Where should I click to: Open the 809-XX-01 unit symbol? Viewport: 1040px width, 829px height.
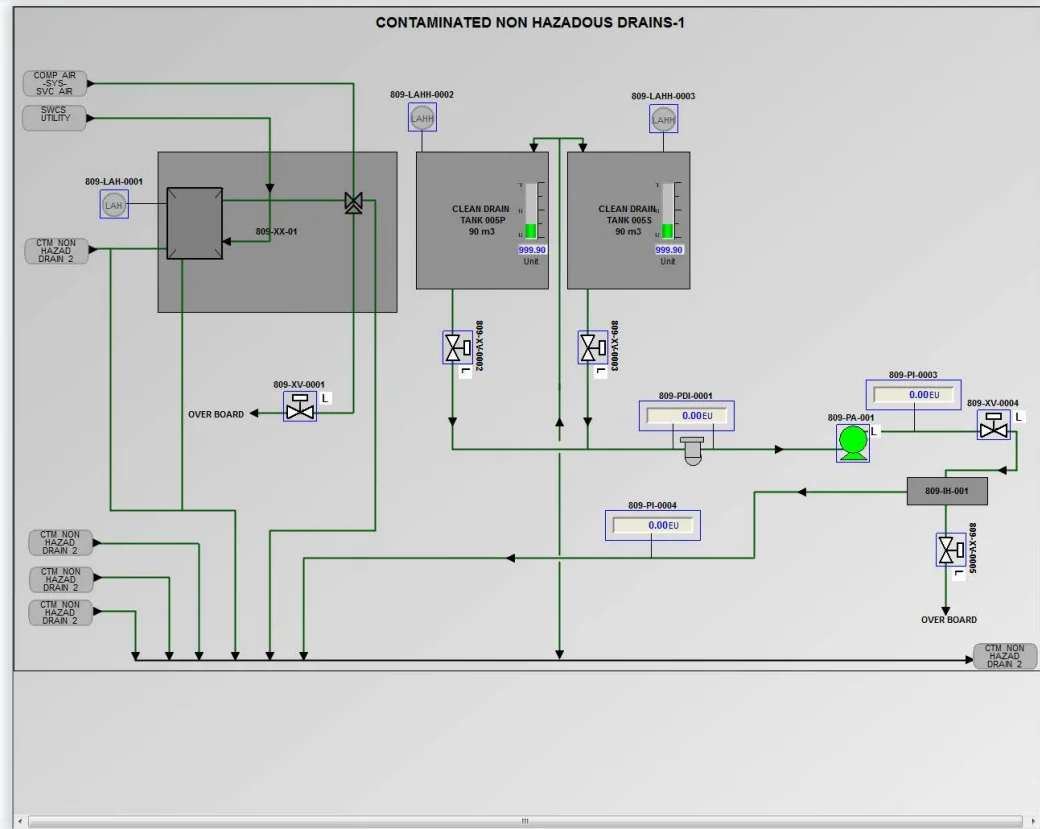coord(195,223)
